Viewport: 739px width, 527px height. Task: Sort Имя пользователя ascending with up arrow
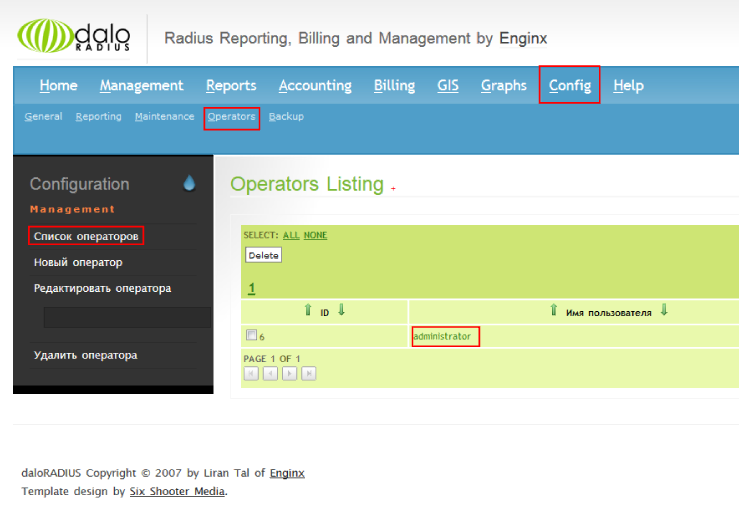point(554,310)
